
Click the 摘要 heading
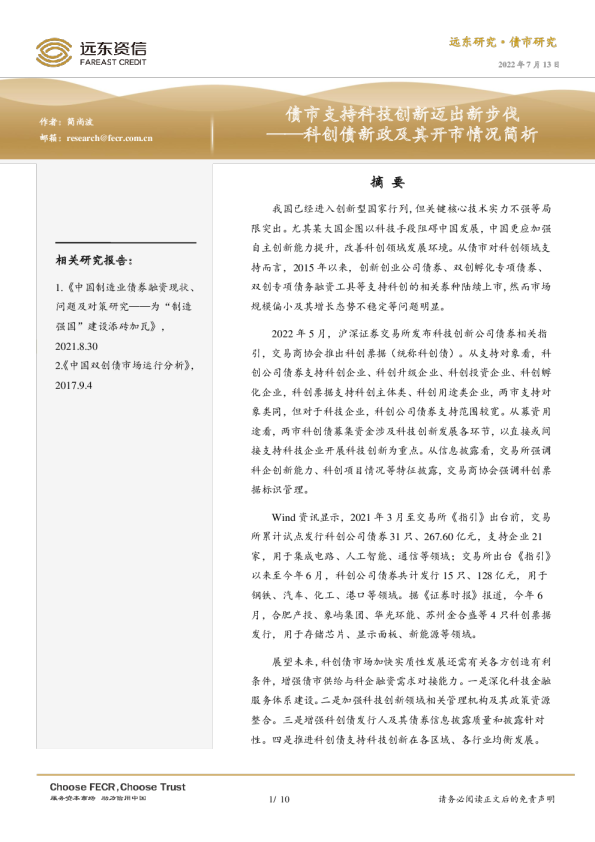[x=387, y=182]
